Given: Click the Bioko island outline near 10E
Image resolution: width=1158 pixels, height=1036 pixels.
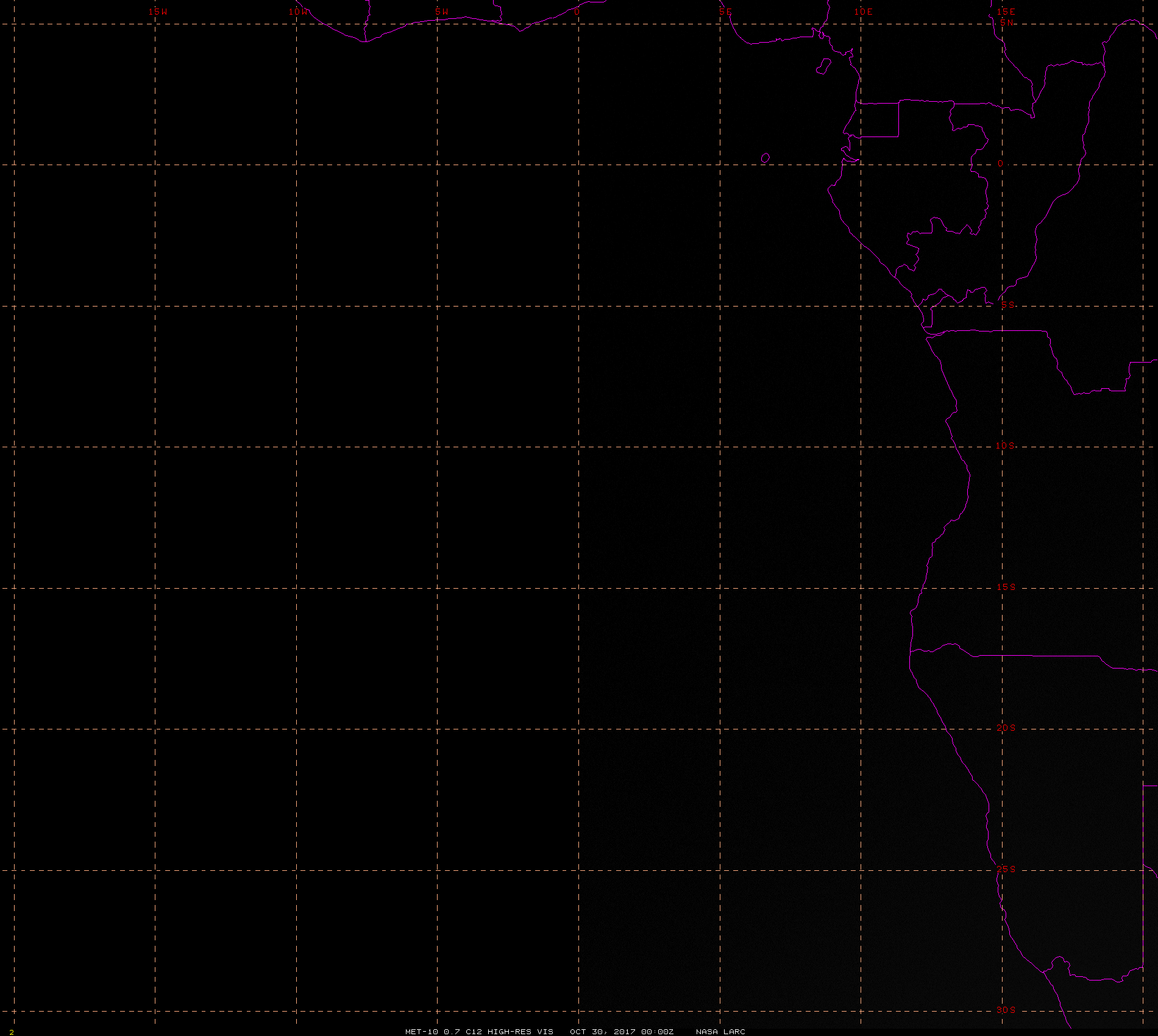Looking at the screenshot, I should pyautogui.click(x=823, y=66).
